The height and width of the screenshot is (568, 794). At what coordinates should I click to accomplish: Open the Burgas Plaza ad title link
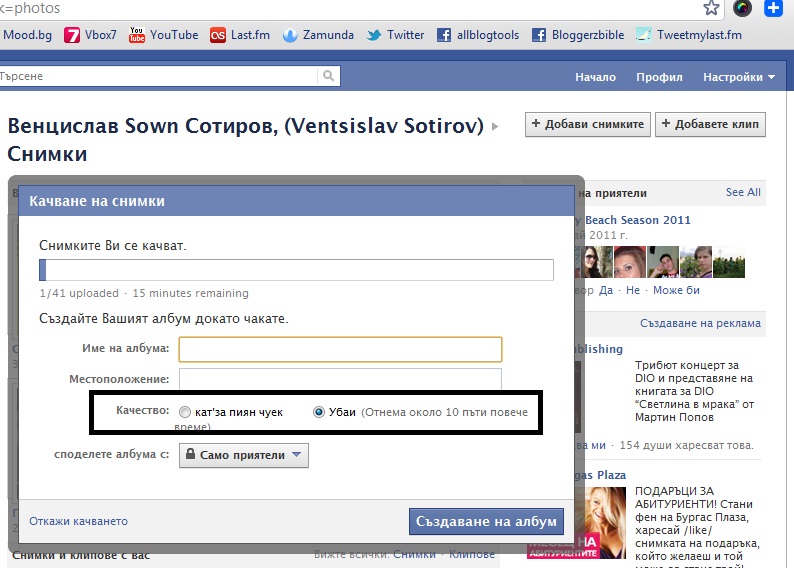[601, 475]
